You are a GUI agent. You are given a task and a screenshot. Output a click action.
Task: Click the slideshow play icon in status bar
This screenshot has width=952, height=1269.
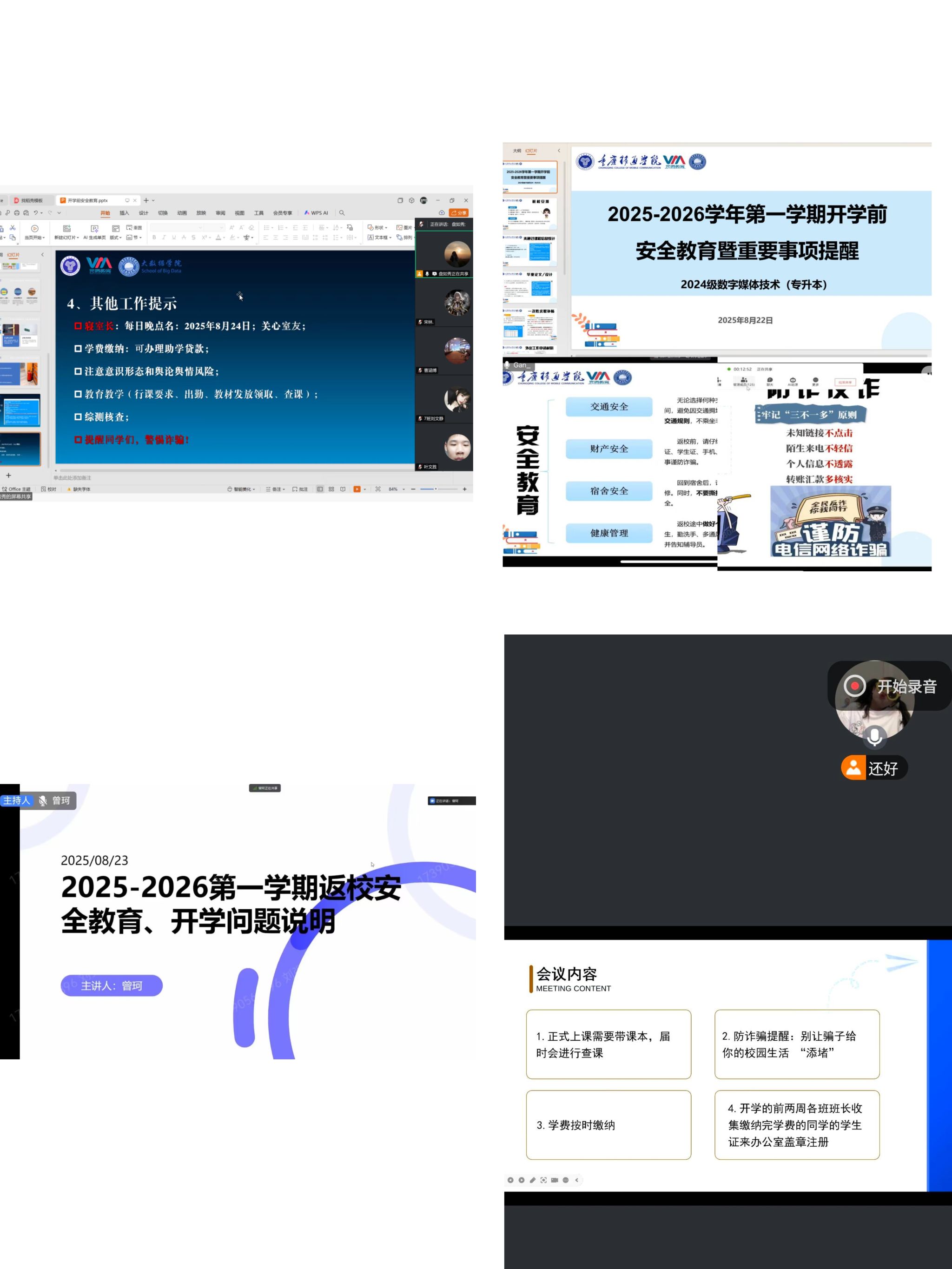coord(357,489)
